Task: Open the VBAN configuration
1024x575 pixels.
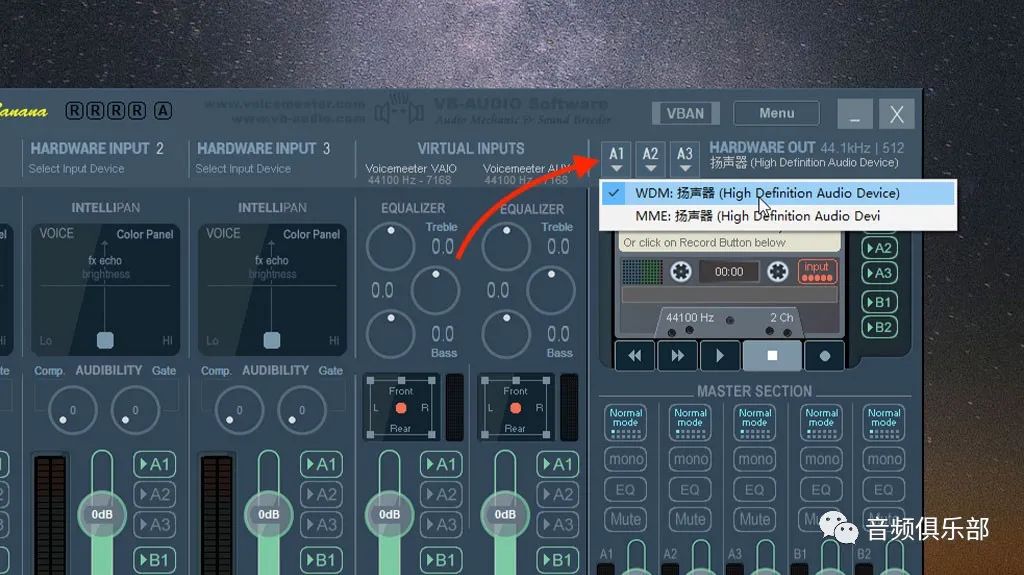Action: tap(685, 113)
